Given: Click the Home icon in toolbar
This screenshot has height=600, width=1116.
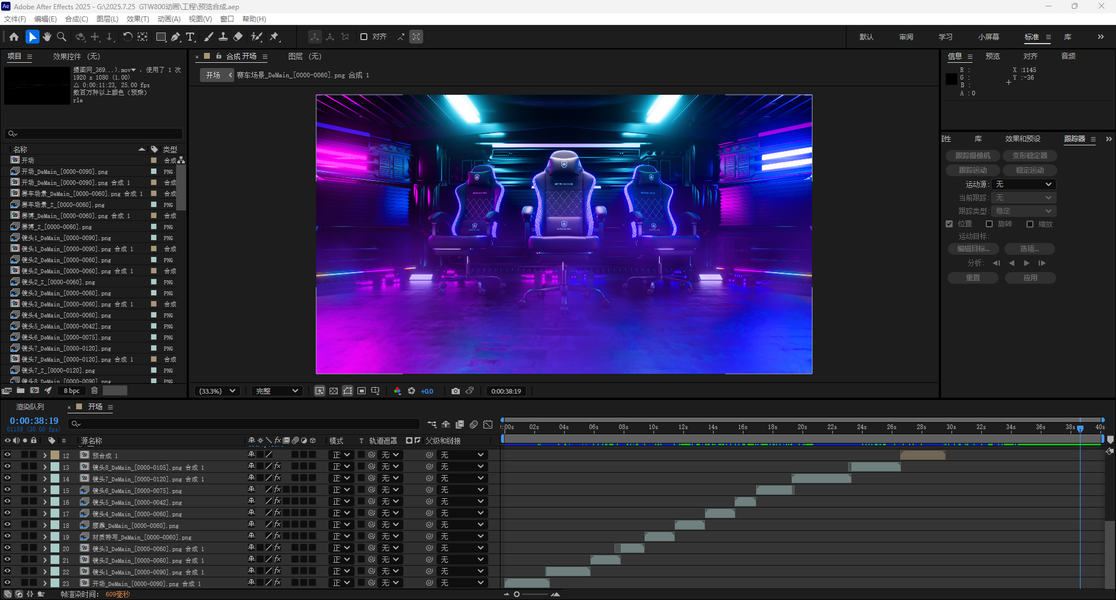Looking at the screenshot, I should pyautogui.click(x=14, y=36).
